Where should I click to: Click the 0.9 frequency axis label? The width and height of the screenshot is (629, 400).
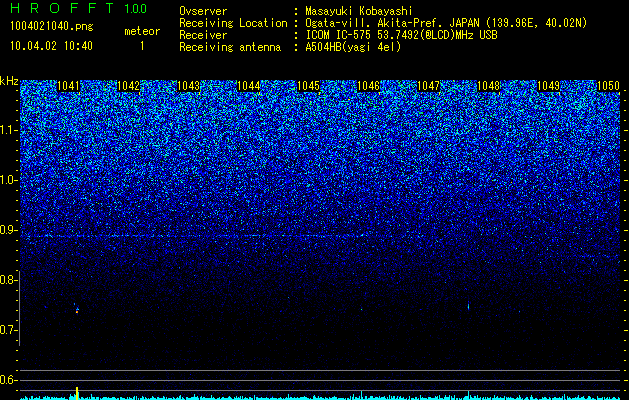pyautogui.click(x=8, y=230)
